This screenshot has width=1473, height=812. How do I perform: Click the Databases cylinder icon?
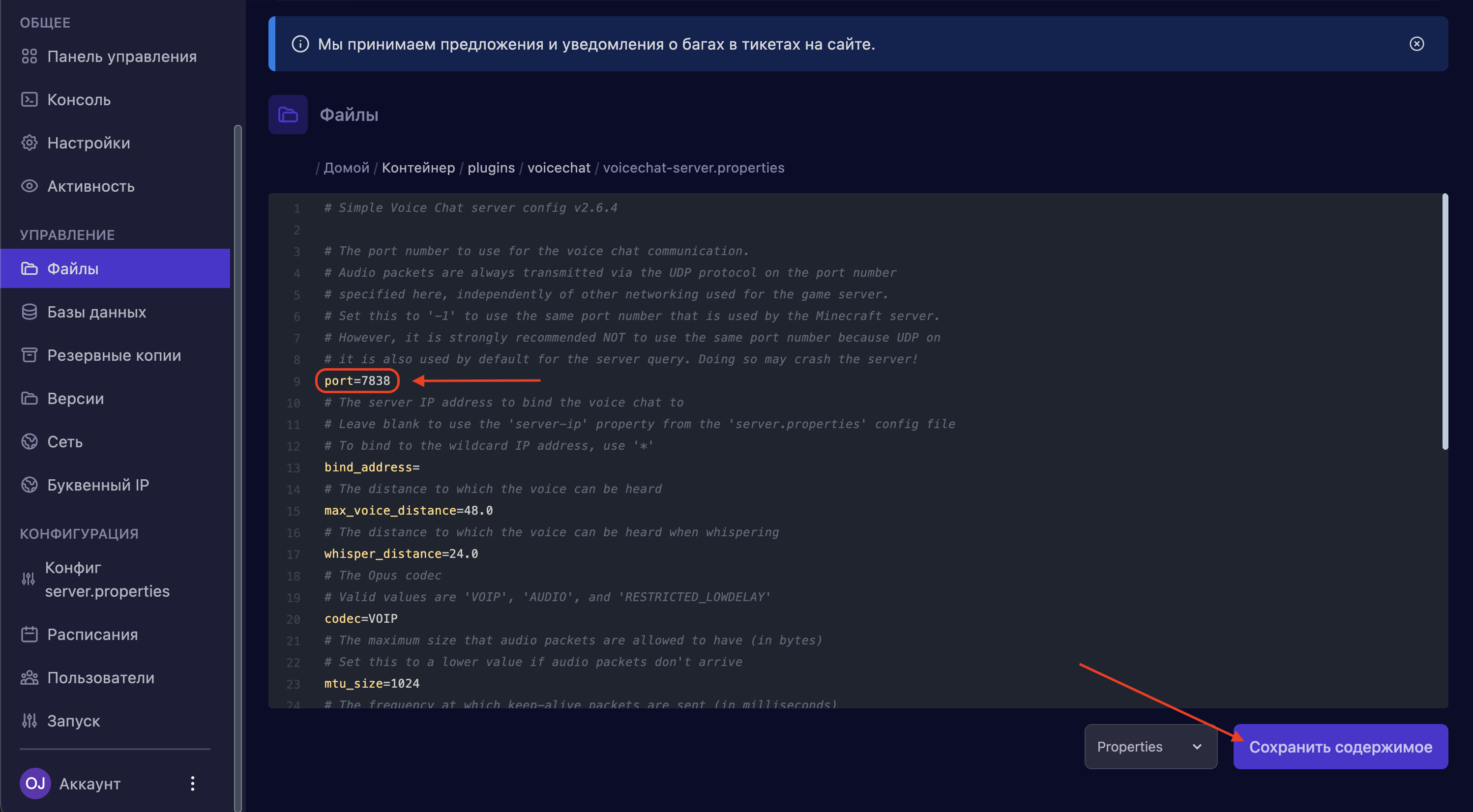(x=29, y=312)
